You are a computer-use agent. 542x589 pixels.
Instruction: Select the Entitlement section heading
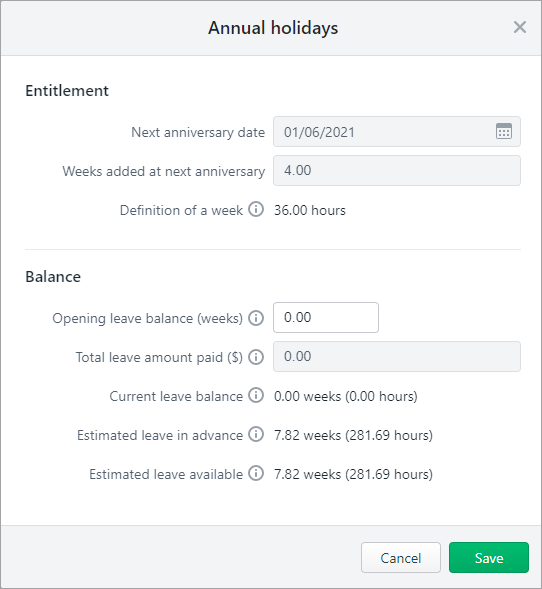pyautogui.click(x=67, y=91)
